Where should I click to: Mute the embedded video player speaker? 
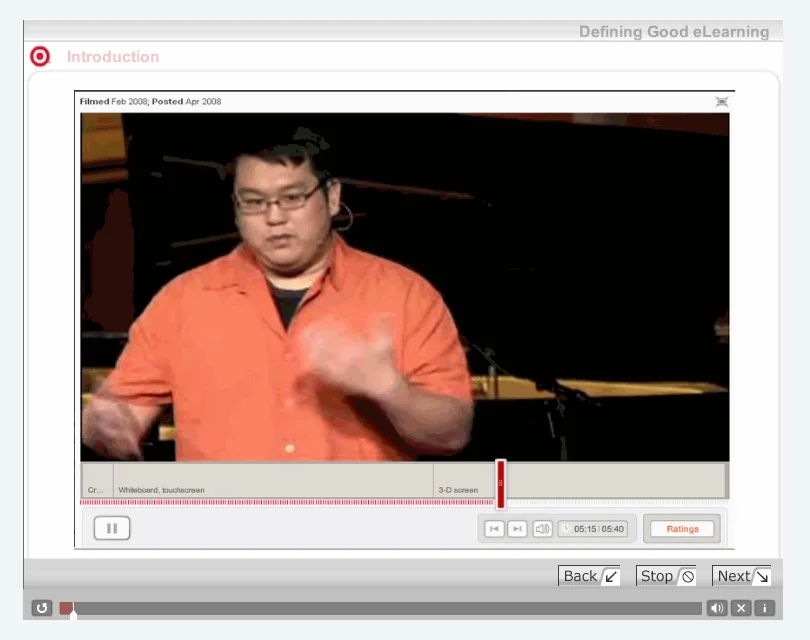point(542,528)
